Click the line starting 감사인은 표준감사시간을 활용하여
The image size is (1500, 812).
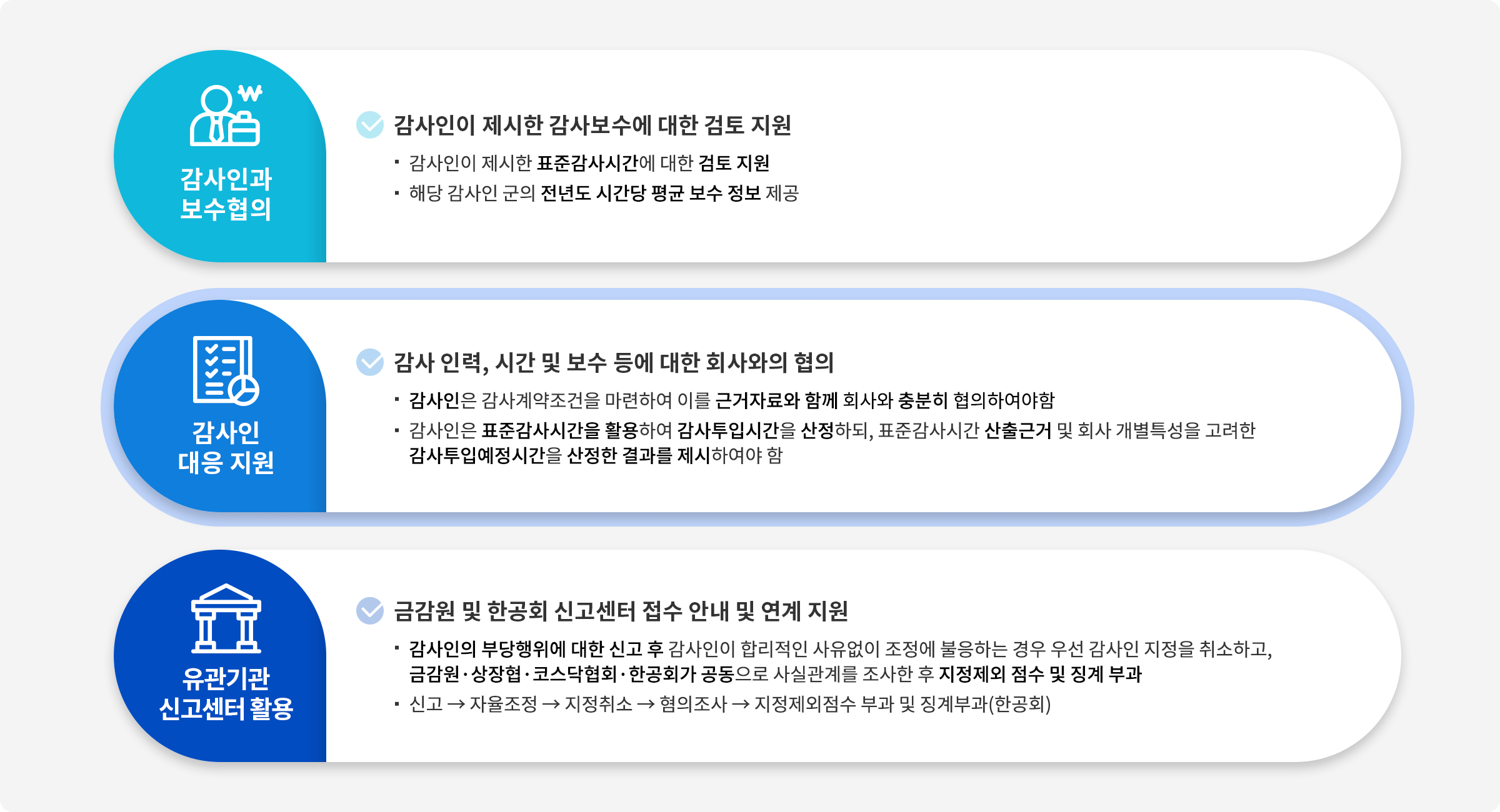[832, 430]
